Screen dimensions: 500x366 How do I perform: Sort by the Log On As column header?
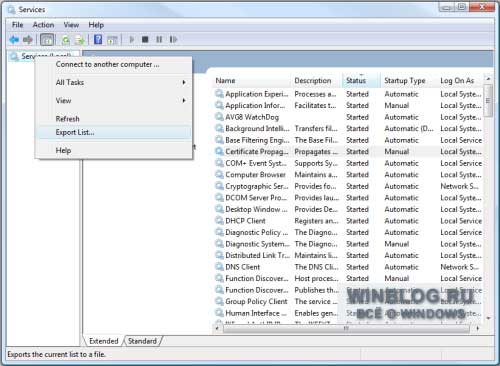point(460,80)
